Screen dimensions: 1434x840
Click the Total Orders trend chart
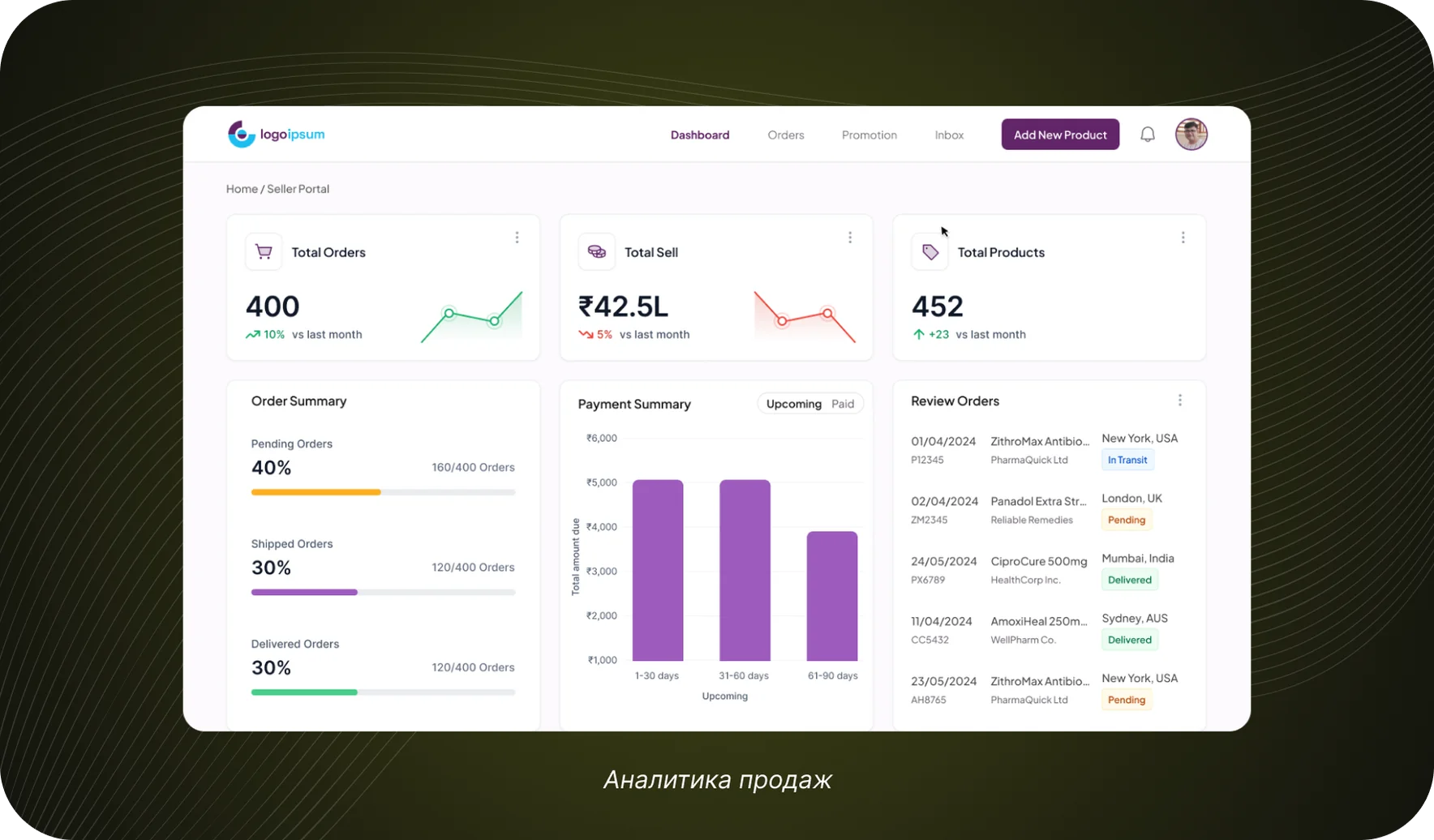point(471,317)
